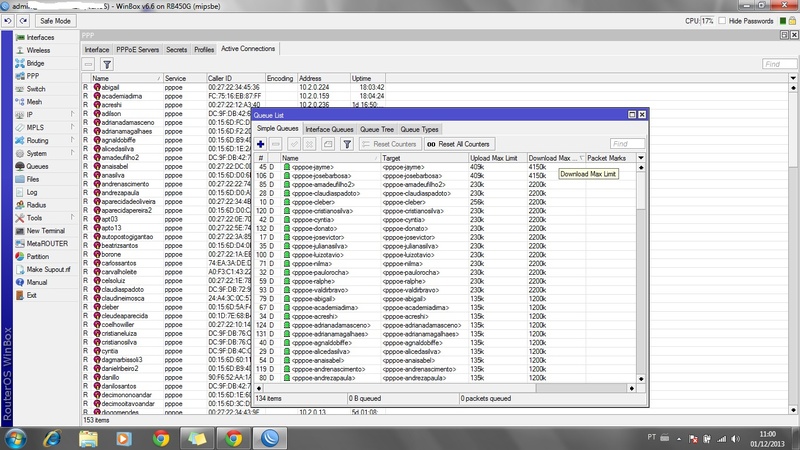Switch to the PPPoE Servers tab

pyautogui.click(x=138, y=49)
